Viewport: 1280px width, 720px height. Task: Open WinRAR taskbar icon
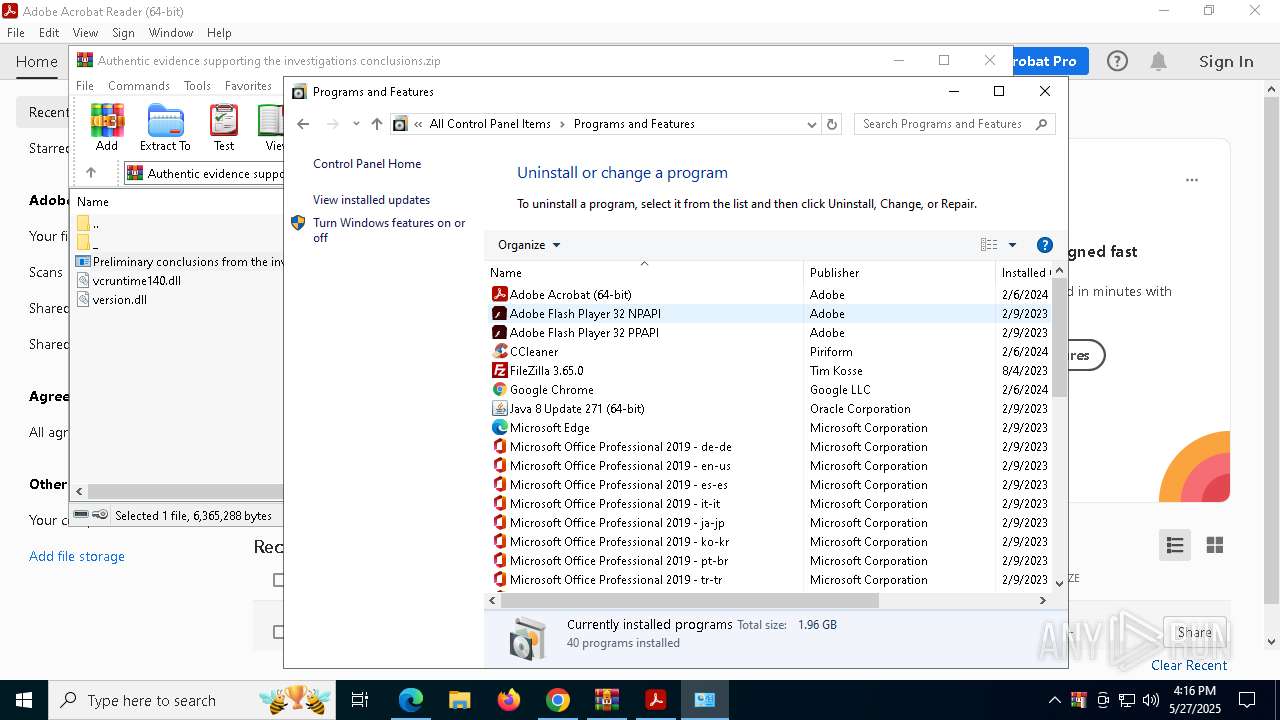click(x=606, y=700)
